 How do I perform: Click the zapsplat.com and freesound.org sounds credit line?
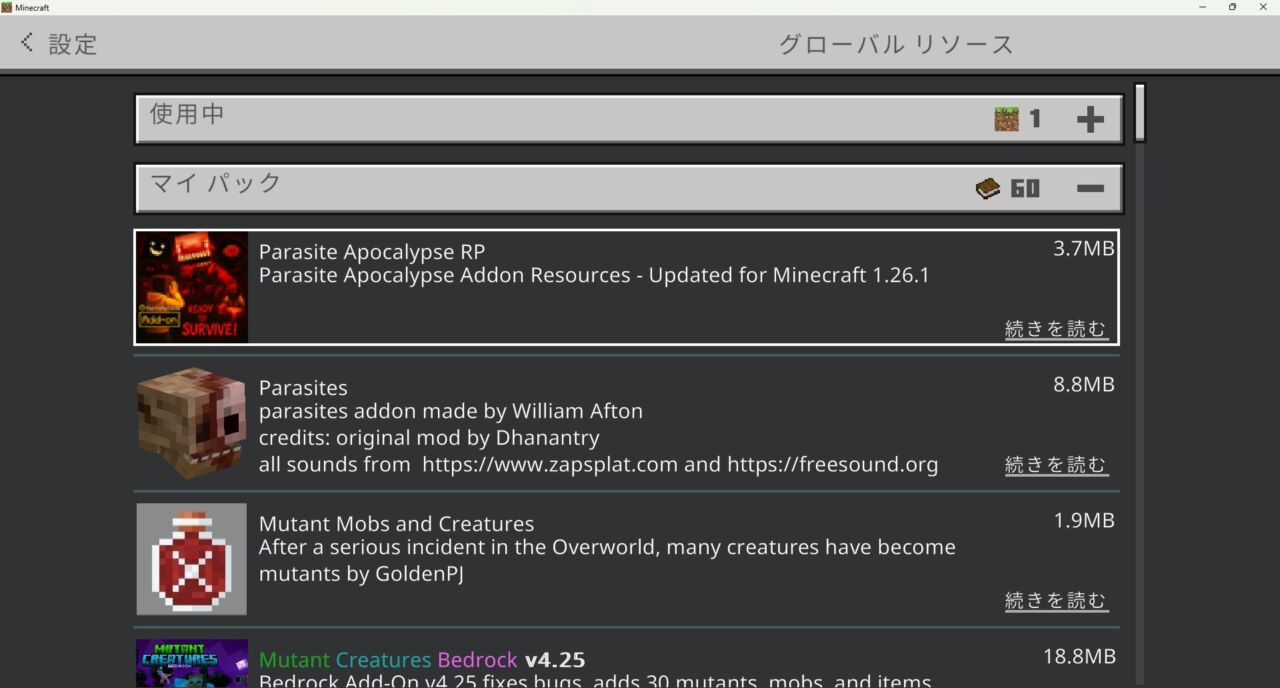(598, 465)
